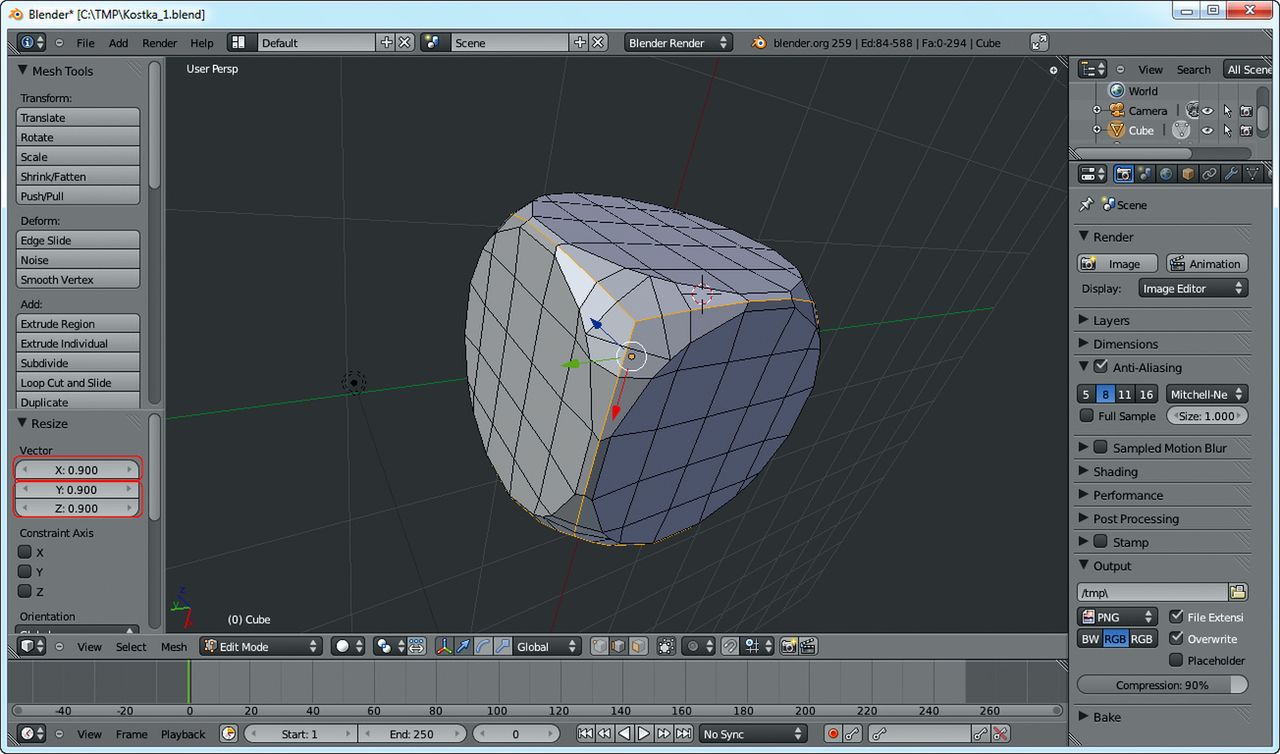Jump to previous keyframe in timeline

604,734
